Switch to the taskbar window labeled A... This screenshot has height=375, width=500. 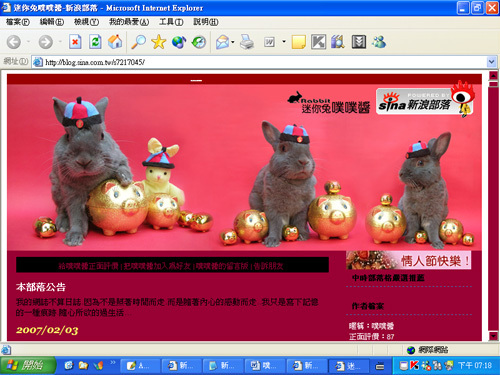pyautogui.click(x=140, y=366)
